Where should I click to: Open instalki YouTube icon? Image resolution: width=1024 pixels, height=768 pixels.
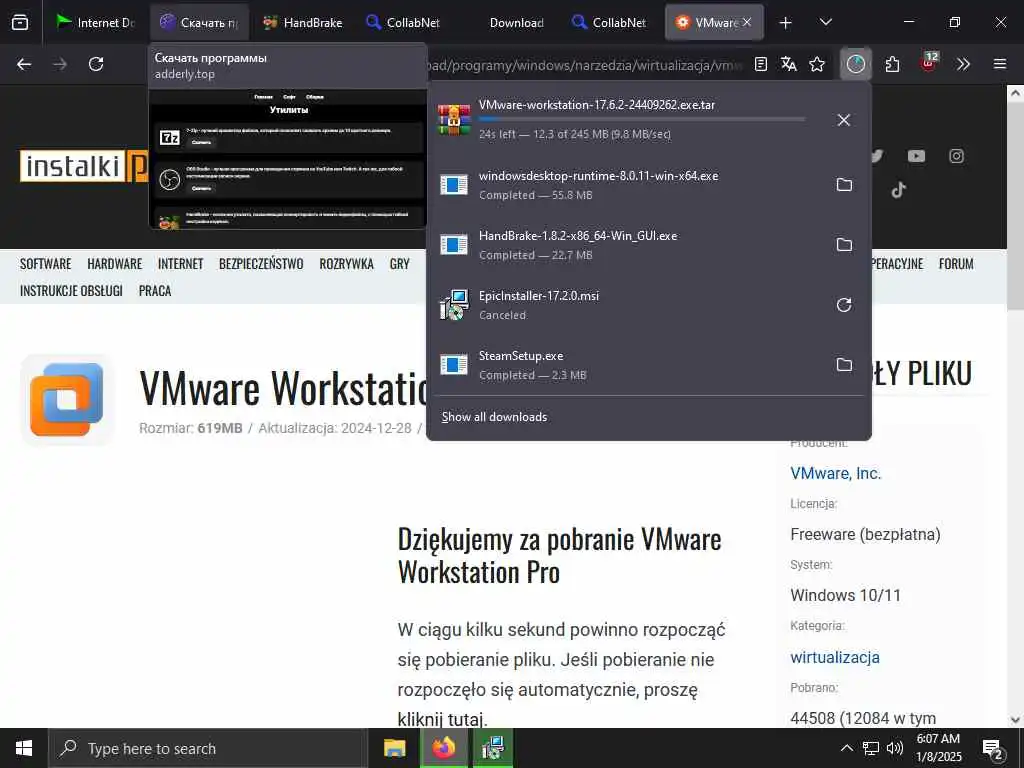(x=916, y=156)
